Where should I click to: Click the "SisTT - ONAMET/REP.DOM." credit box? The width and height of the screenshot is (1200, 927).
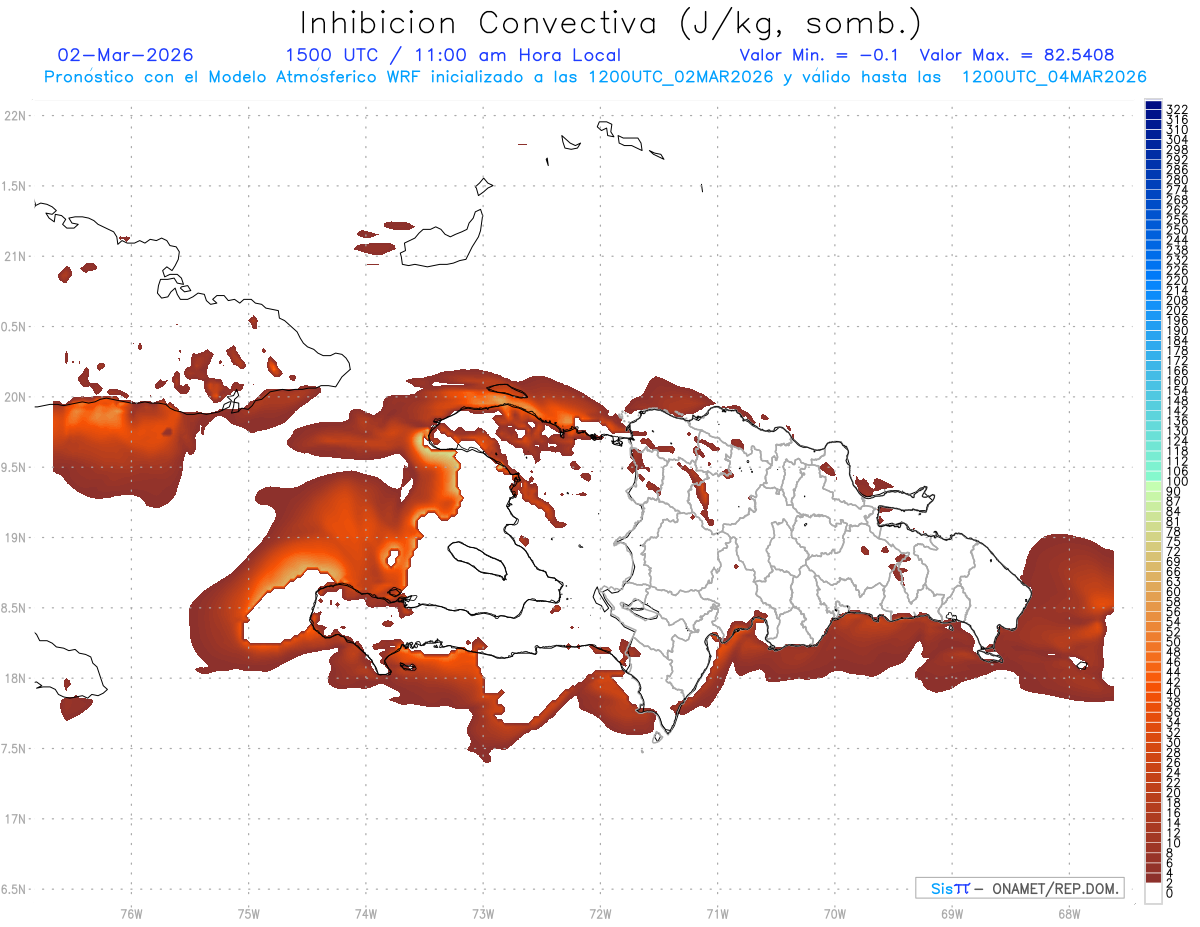tap(1020, 888)
